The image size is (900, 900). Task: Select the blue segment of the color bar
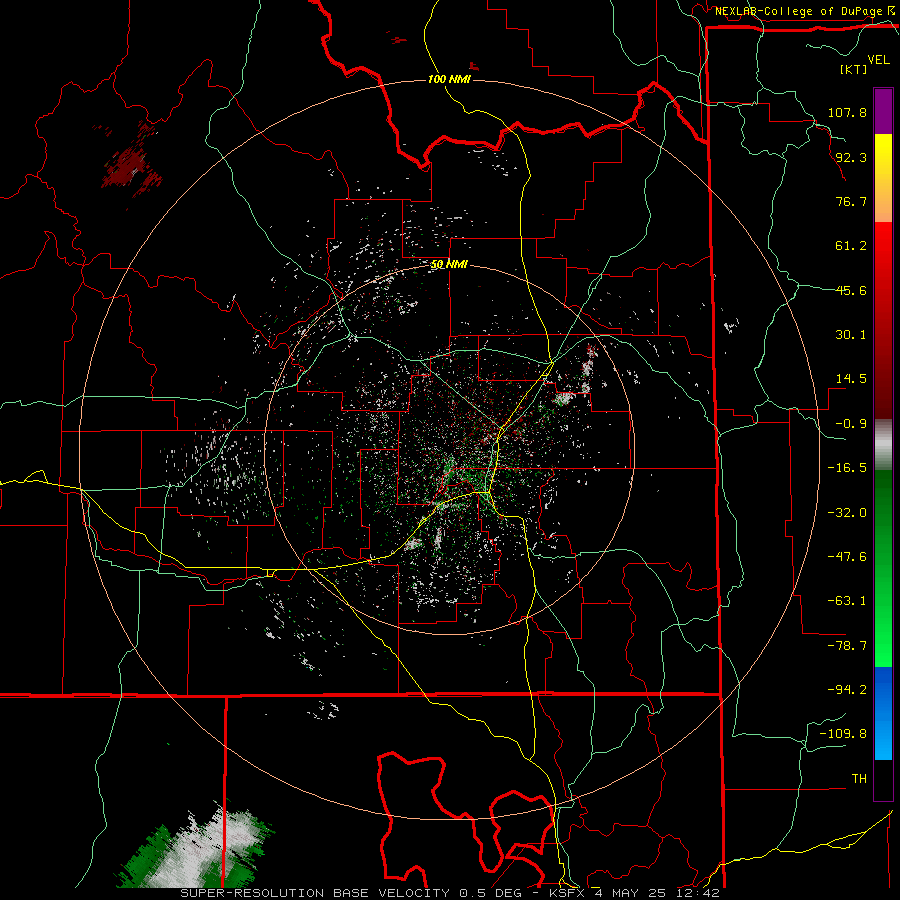click(x=883, y=713)
